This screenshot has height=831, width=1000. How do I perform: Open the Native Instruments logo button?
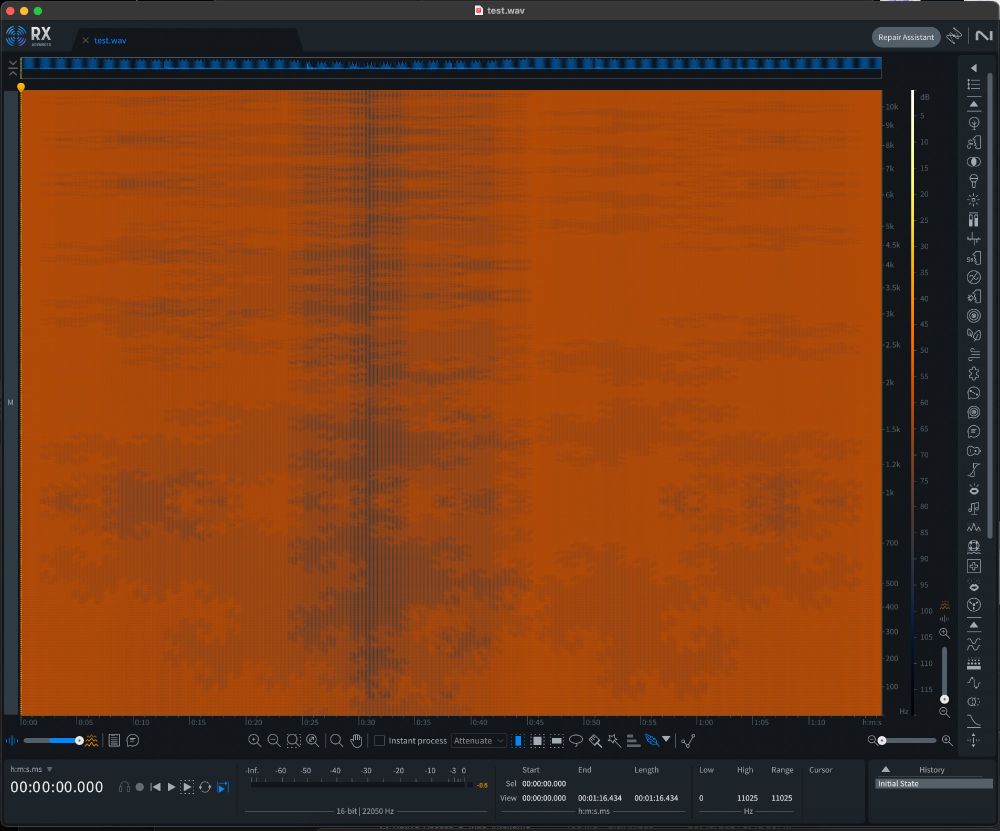point(983,36)
